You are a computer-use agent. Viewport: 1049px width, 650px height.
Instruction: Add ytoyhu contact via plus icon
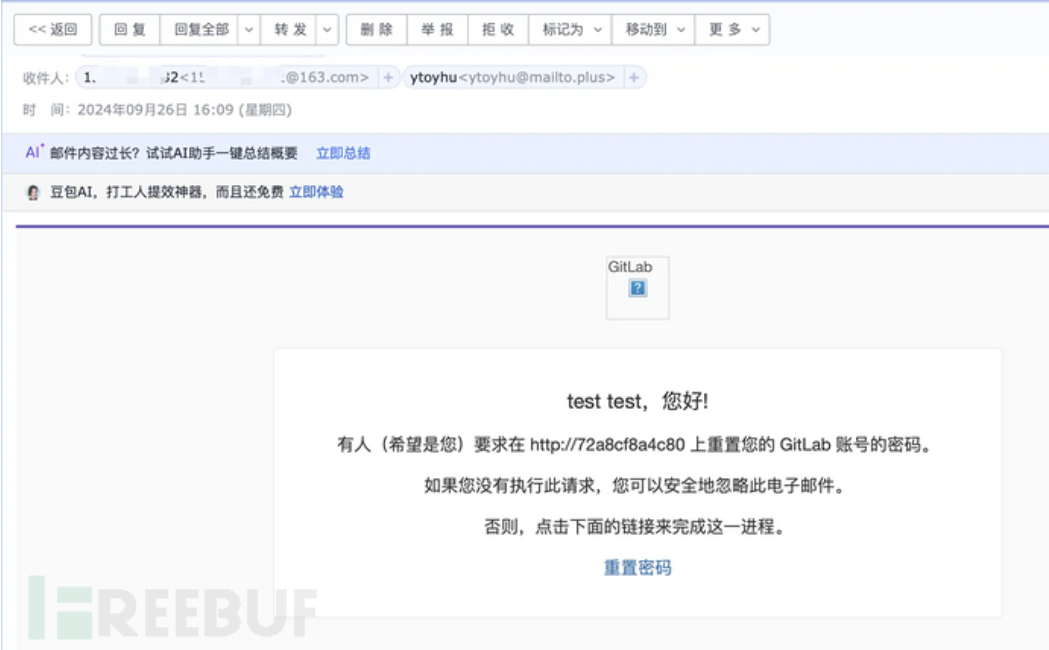click(634, 77)
